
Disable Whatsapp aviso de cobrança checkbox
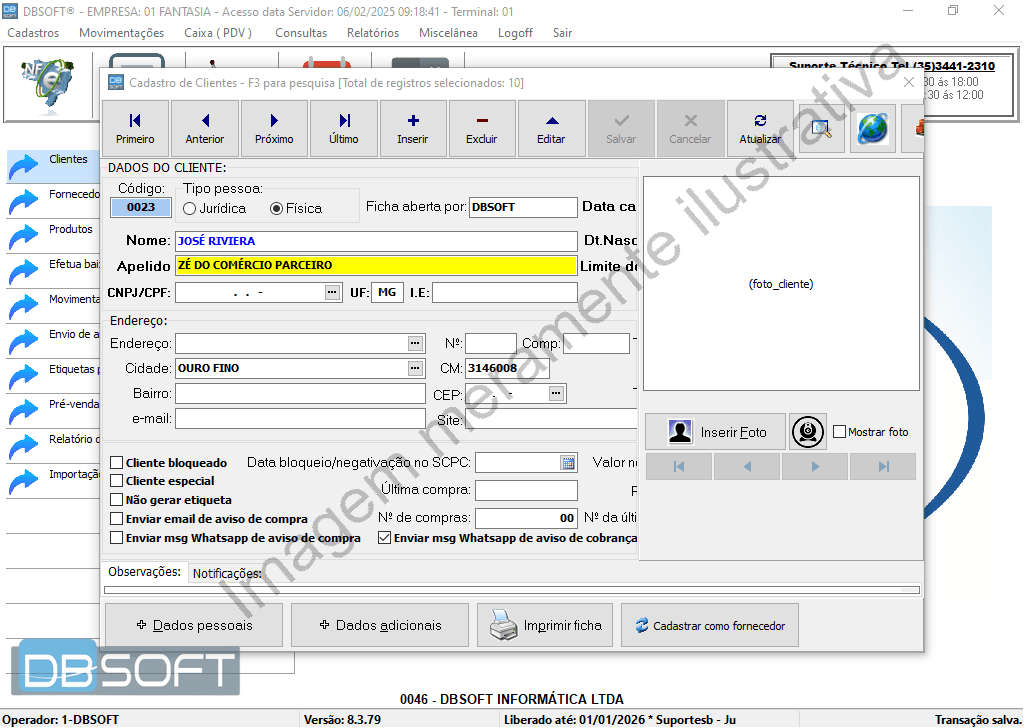coord(385,538)
